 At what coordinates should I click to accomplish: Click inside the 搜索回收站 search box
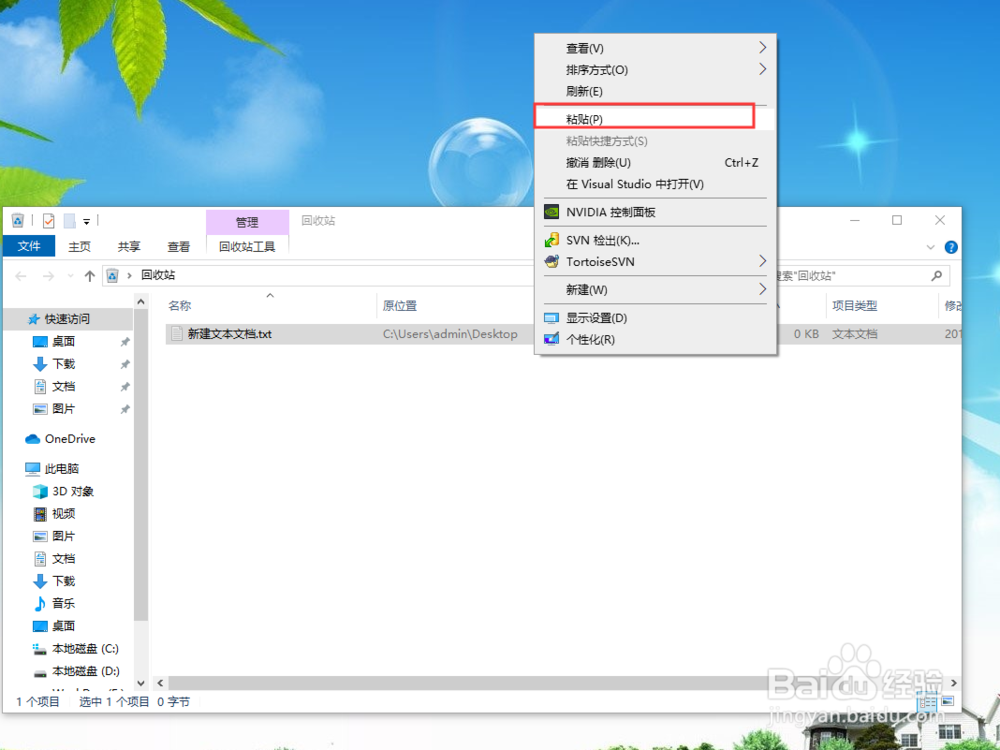860,274
